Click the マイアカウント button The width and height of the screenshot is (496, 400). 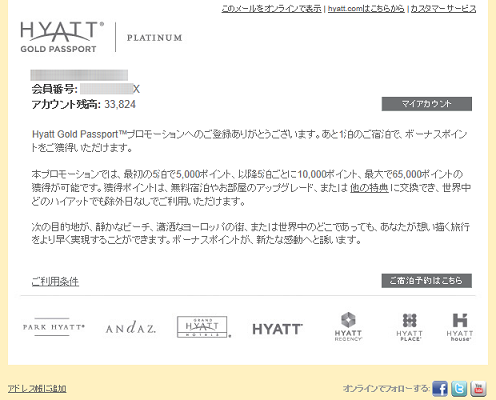427,104
